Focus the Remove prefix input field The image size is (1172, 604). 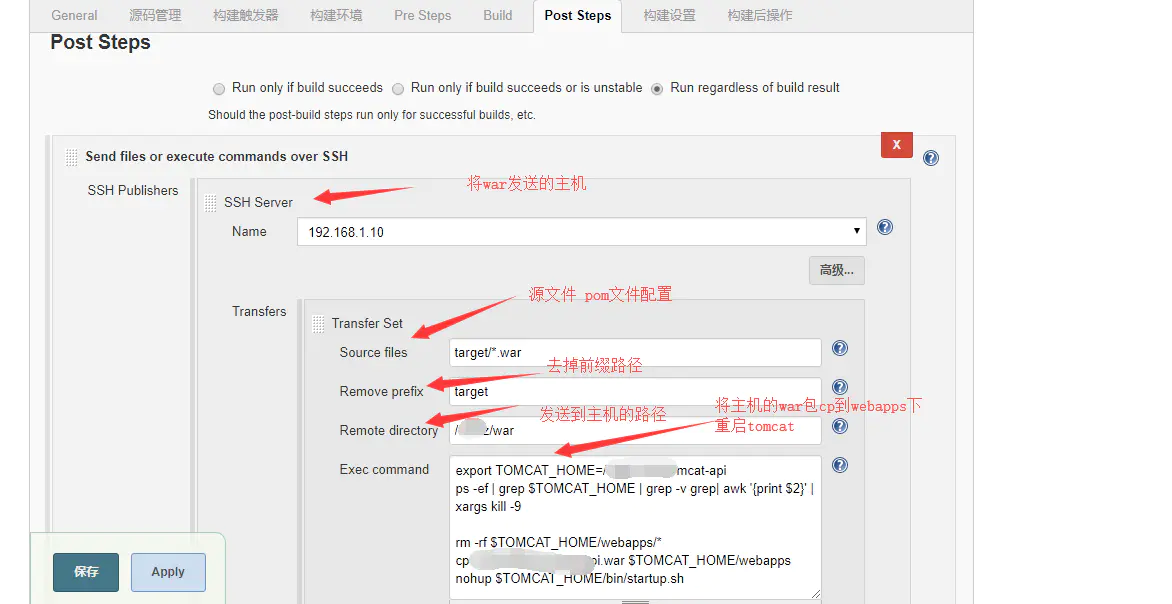[x=635, y=392]
